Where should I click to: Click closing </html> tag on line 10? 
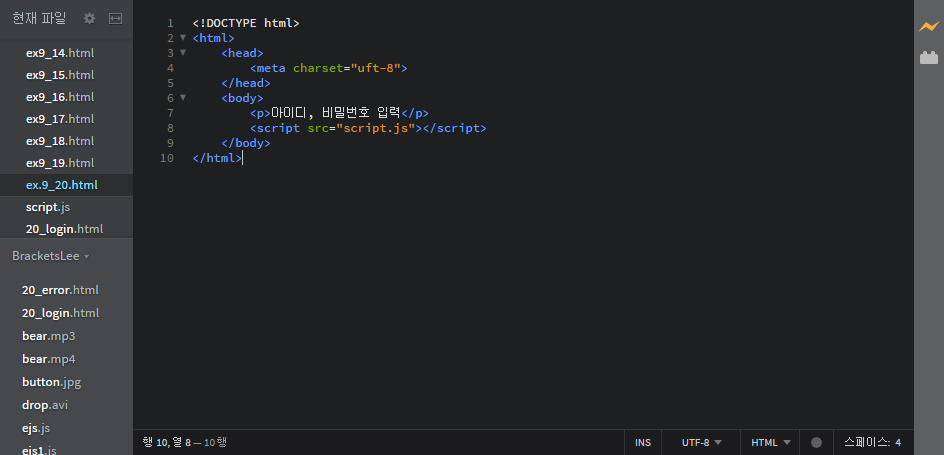pyautogui.click(x=217, y=158)
